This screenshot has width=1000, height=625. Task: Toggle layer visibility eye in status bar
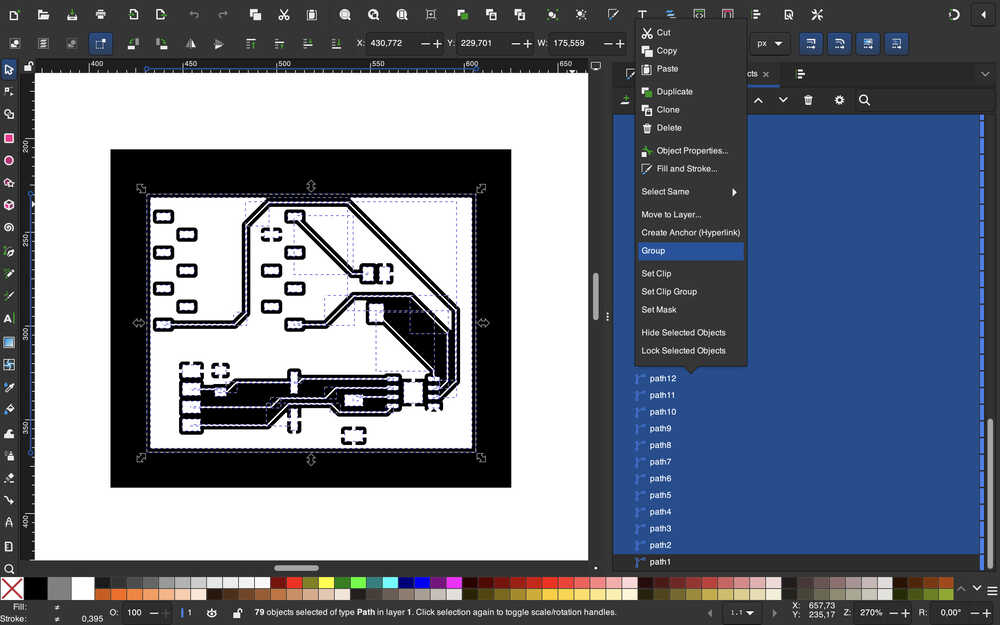tap(212, 612)
